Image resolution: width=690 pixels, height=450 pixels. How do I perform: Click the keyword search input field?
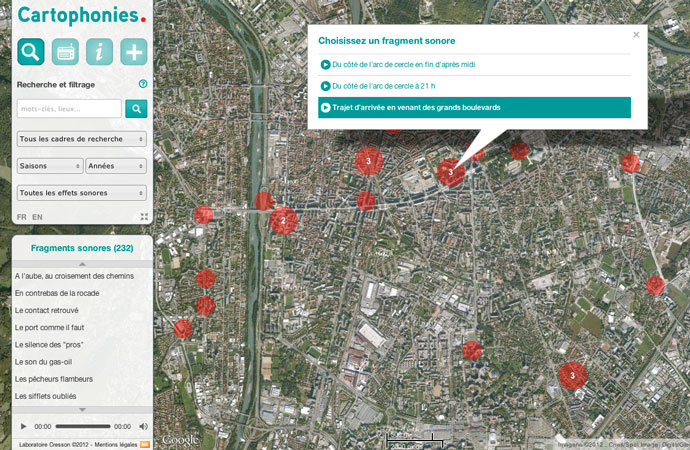point(69,108)
